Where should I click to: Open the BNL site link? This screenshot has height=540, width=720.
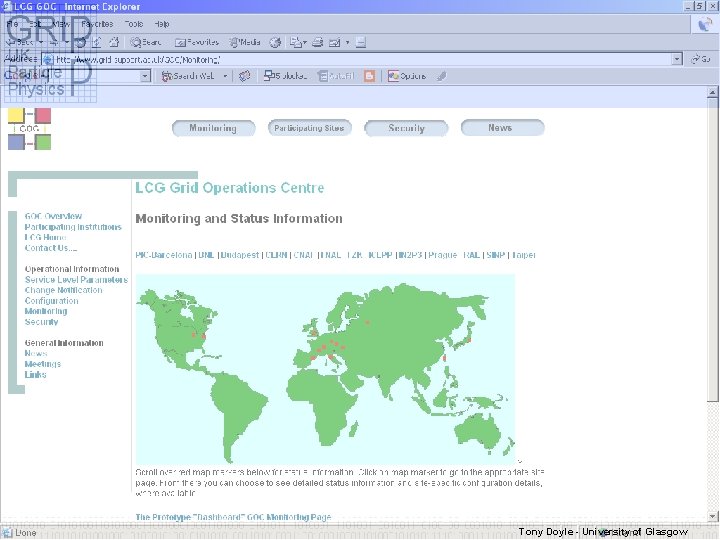click(x=206, y=255)
